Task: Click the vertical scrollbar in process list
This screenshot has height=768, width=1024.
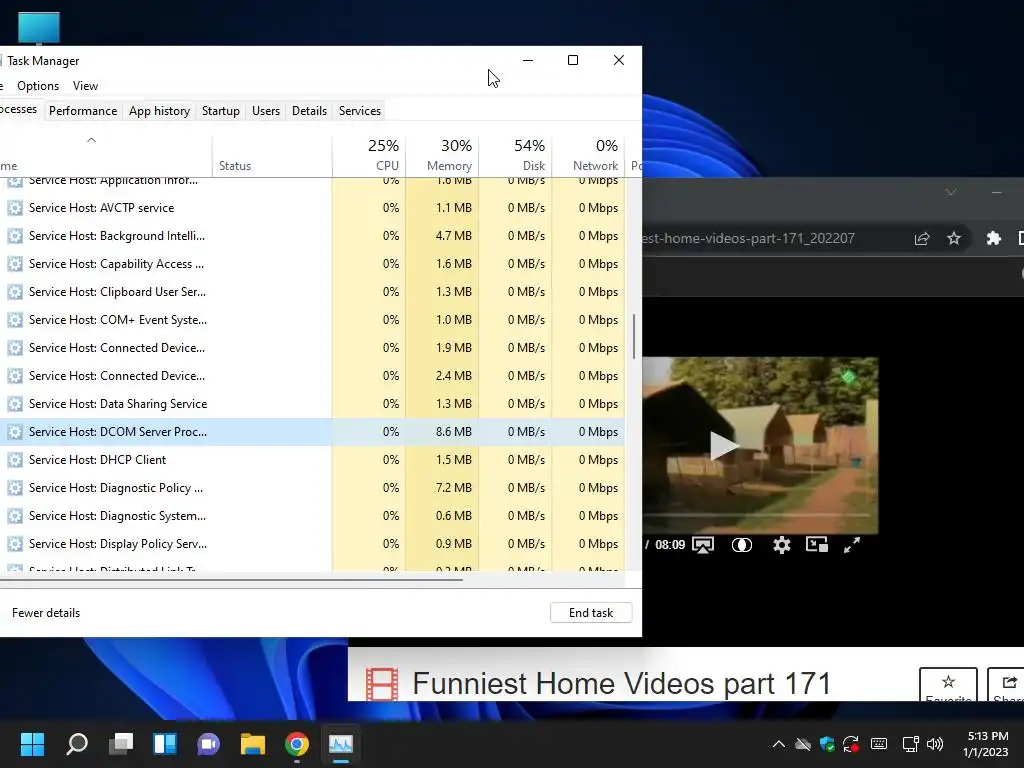Action: pyautogui.click(x=633, y=336)
